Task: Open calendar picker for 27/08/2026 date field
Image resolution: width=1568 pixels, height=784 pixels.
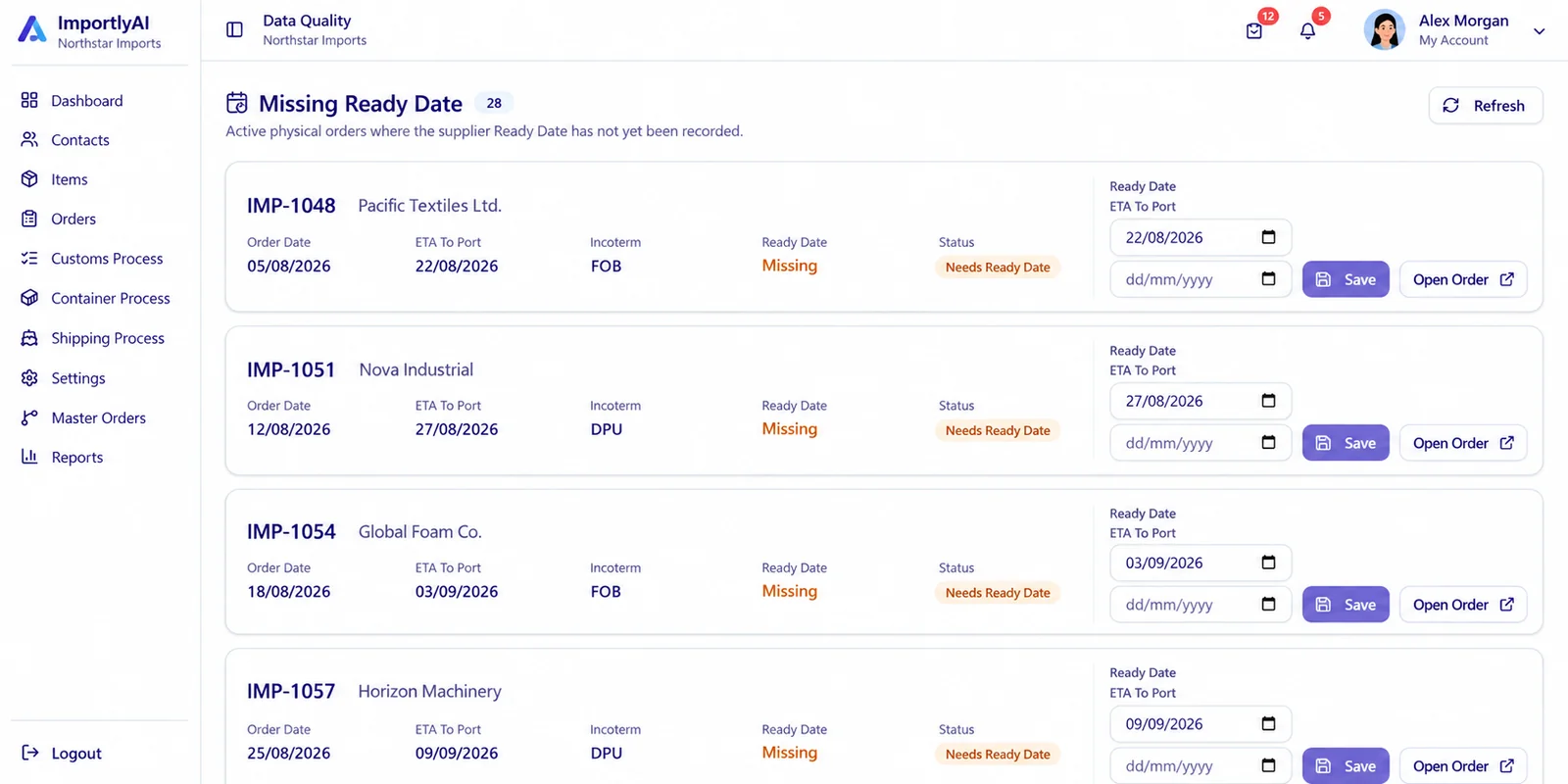Action: pos(1268,401)
